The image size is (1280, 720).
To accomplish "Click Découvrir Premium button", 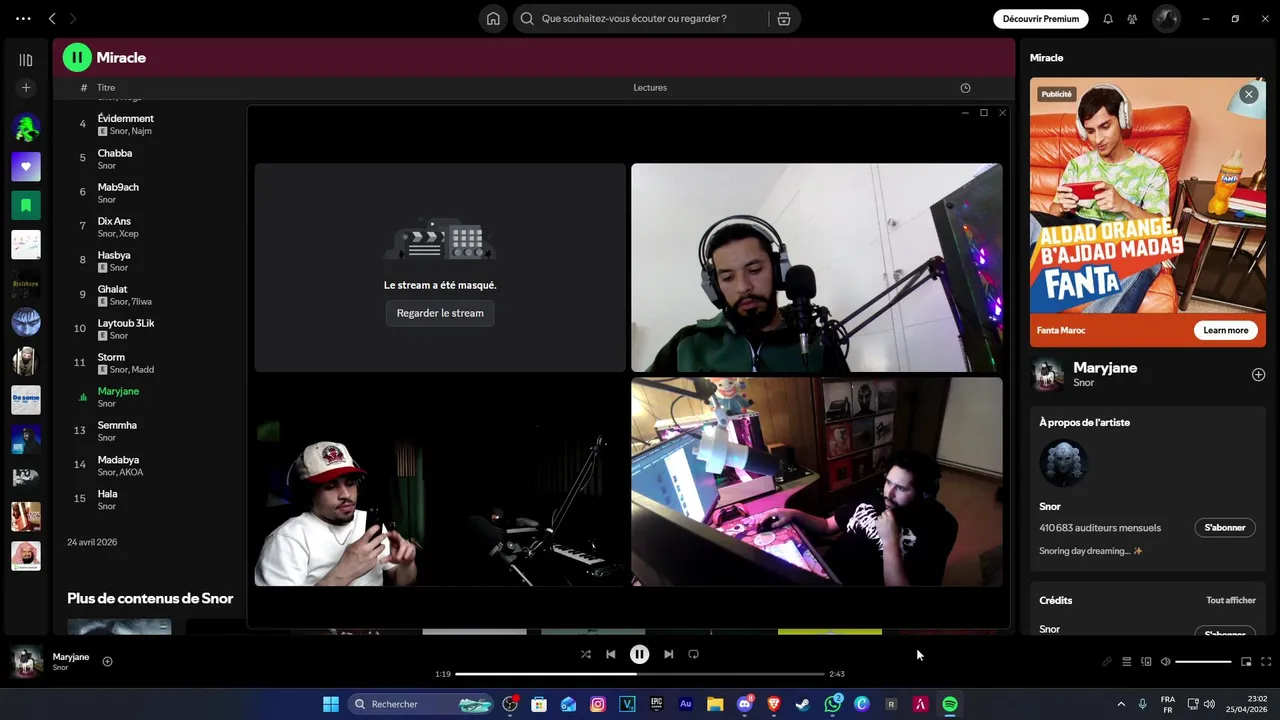I will [x=1041, y=18].
